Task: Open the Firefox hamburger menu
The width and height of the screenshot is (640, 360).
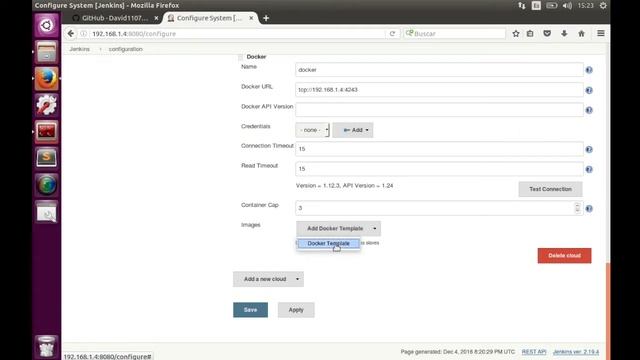Action: click(601, 33)
